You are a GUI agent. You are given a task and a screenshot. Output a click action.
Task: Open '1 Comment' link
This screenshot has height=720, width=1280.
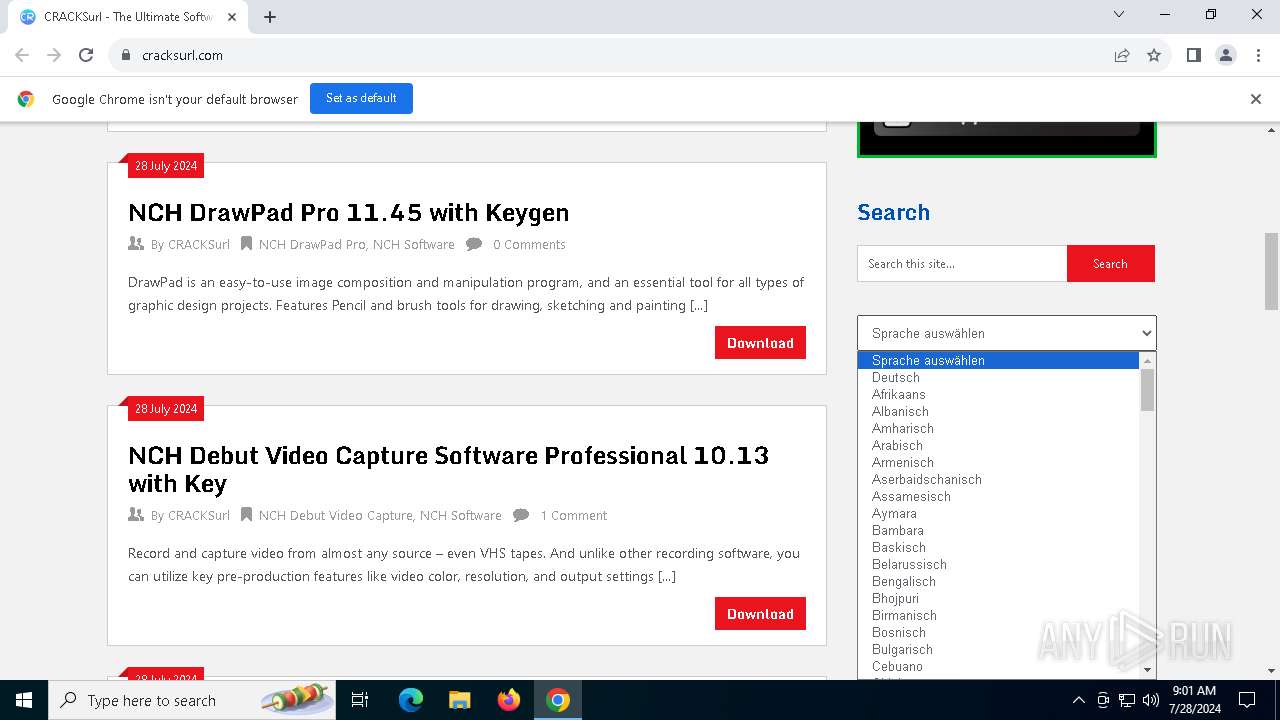click(x=574, y=515)
